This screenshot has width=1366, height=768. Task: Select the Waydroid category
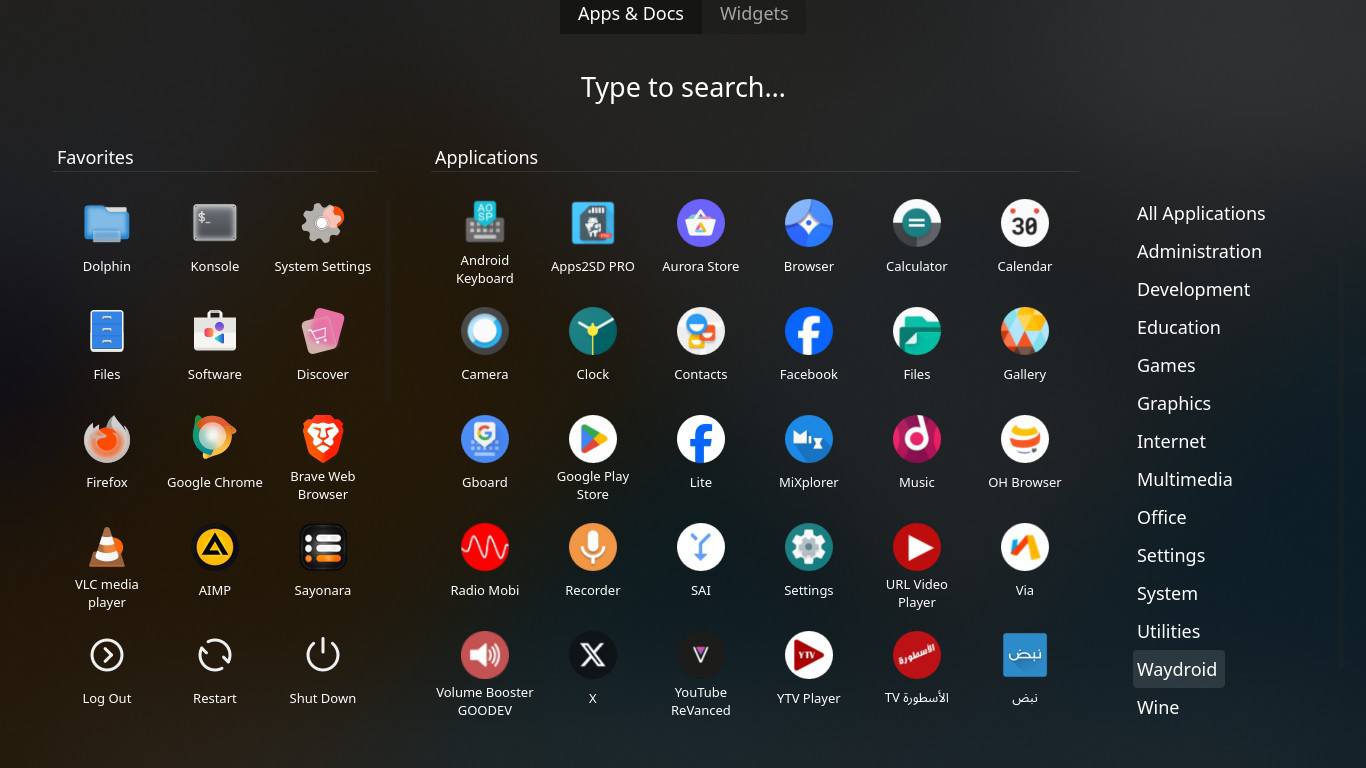pyautogui.click(x=1178, y=669)
